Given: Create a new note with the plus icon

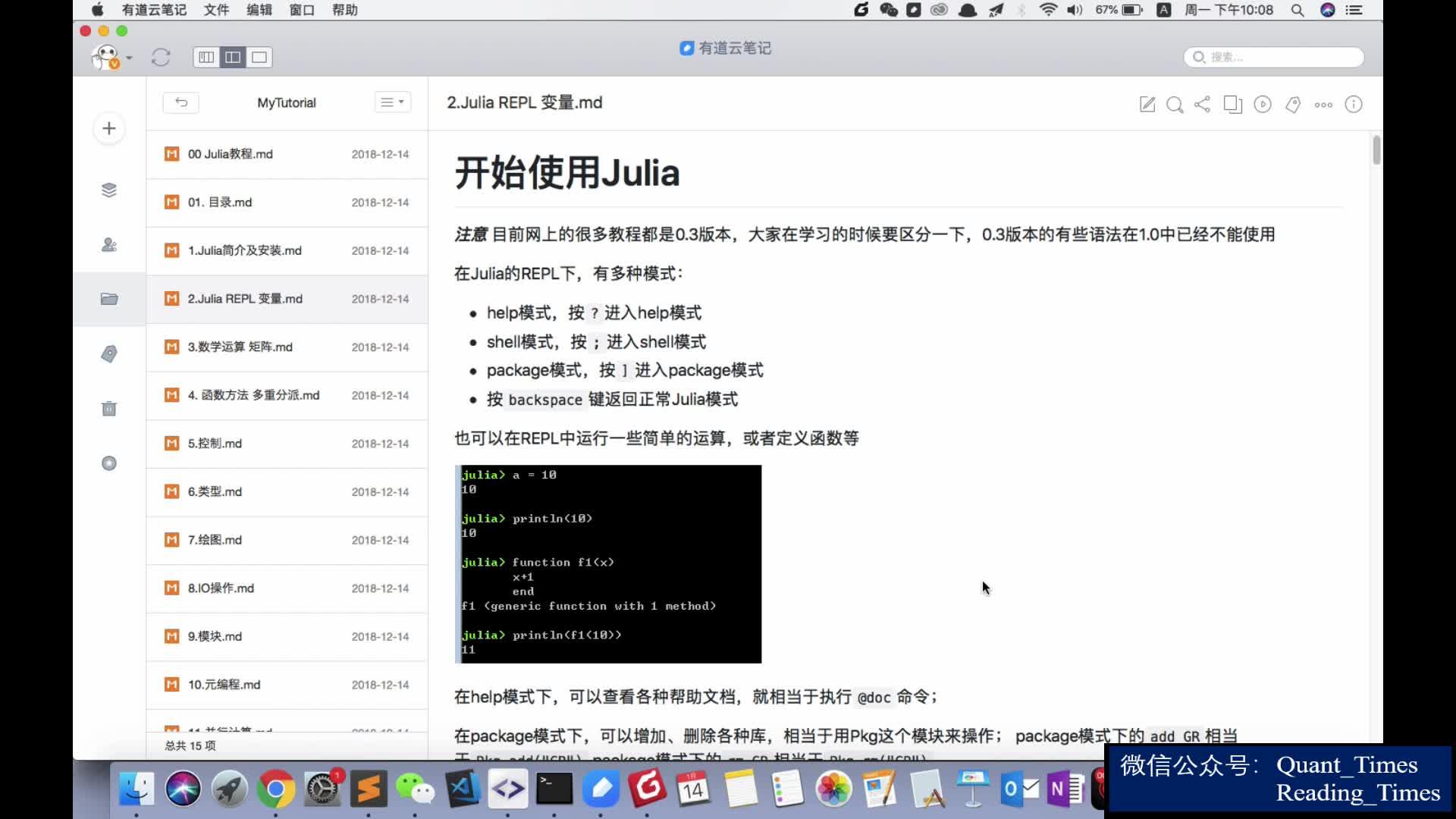Looking at the screenshot, I should (x=108, y=128).
